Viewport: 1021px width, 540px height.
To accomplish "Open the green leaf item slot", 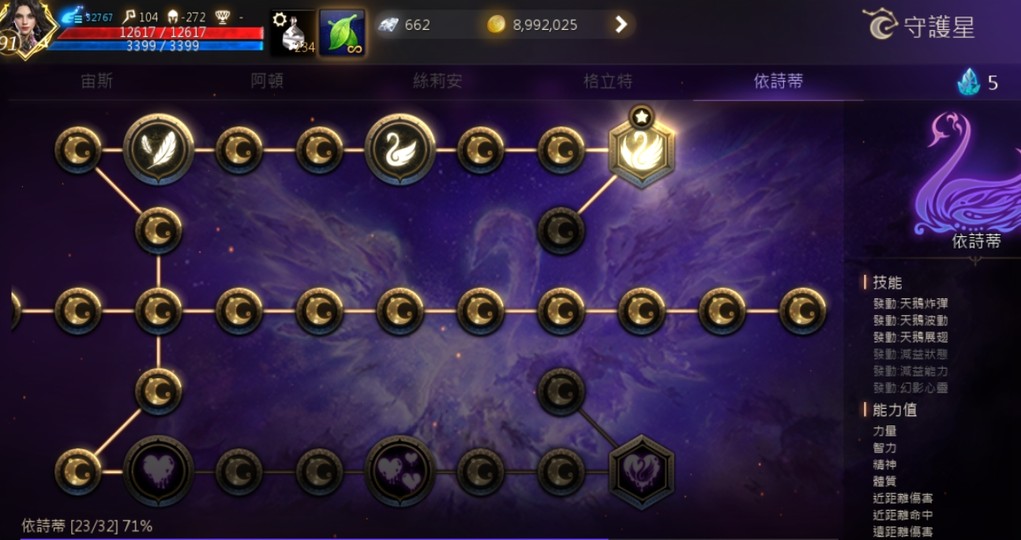I will pyautogui.click(x=343, y=33).
